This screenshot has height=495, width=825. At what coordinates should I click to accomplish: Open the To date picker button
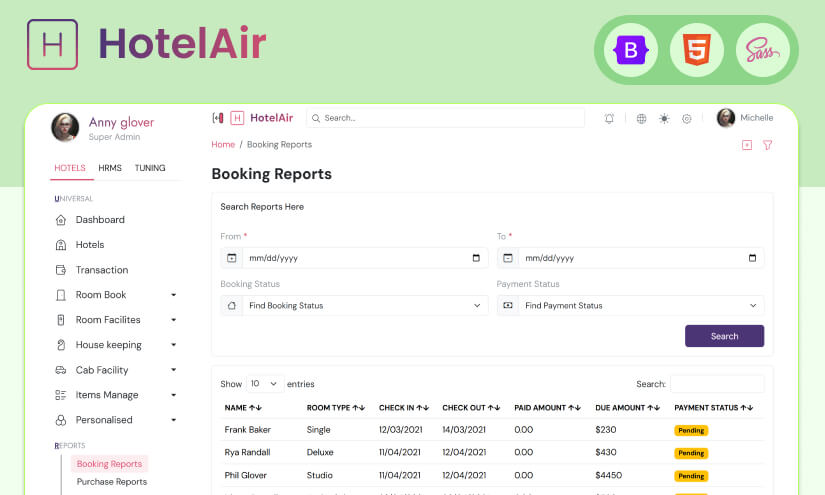[752, 258]
